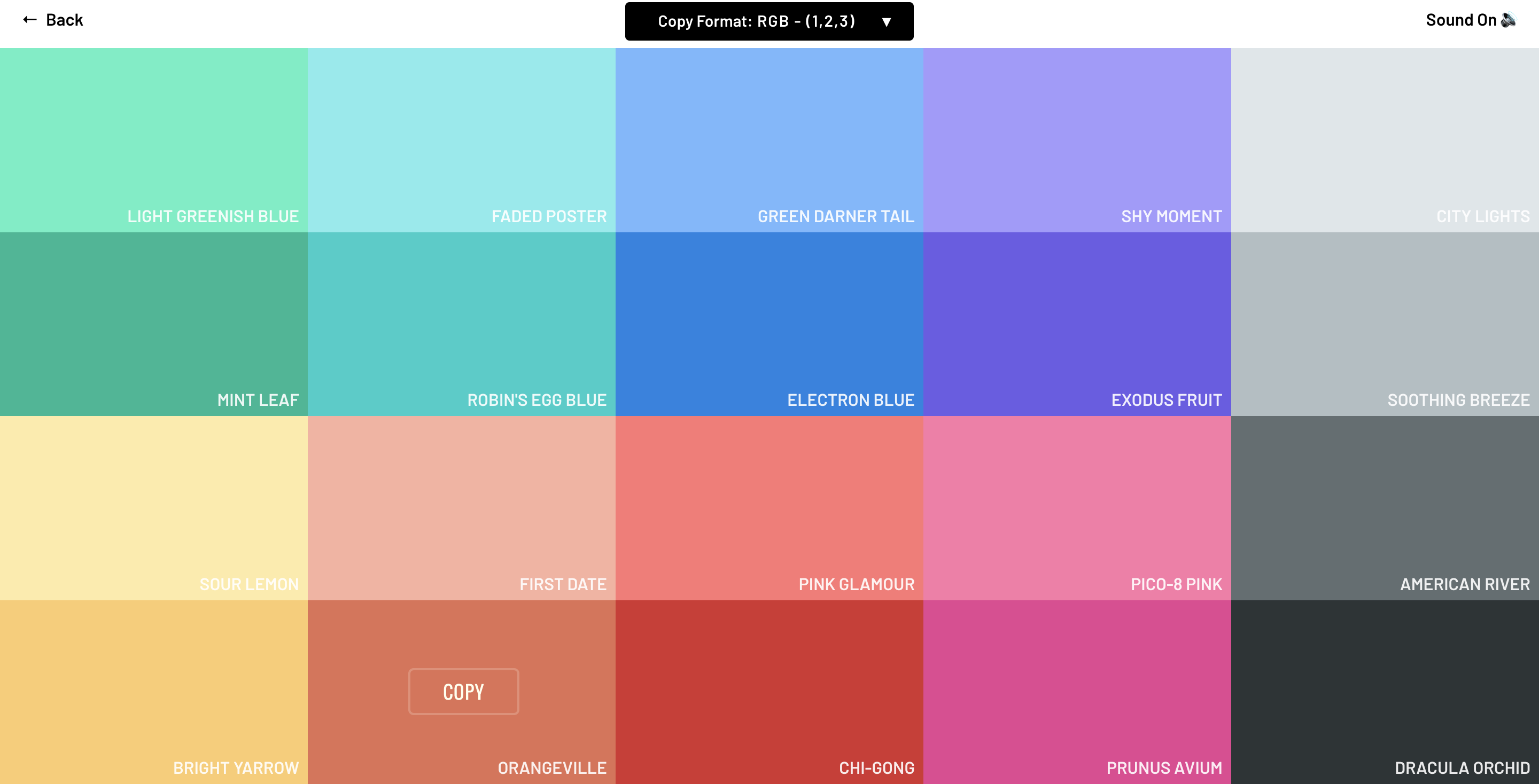
Task: Go back using the Back link
Action: tap(64, 20)
